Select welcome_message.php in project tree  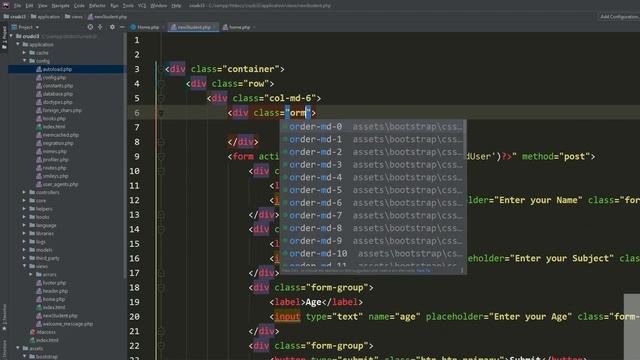click(x=68, y=324)
